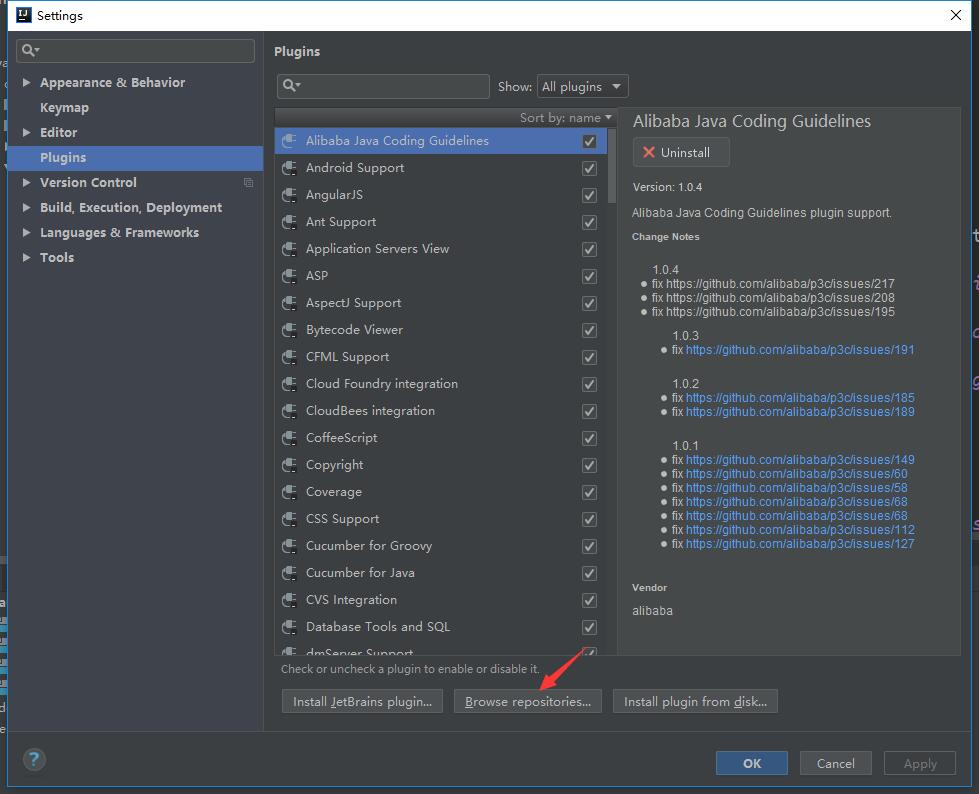979x794 pixels.
Task: Click the Cucumber for Groovy plugin icon
Action: tap(289, 546)
